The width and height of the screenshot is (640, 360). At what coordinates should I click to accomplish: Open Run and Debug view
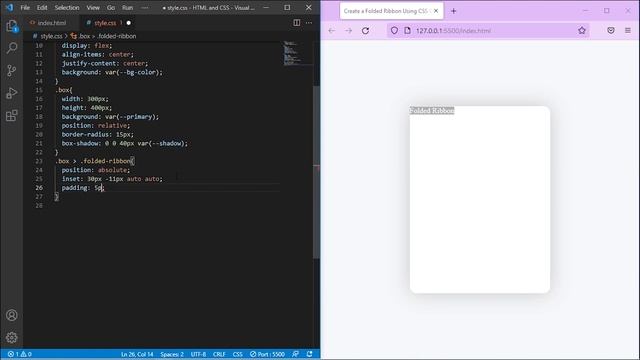[x=12, y=93]
